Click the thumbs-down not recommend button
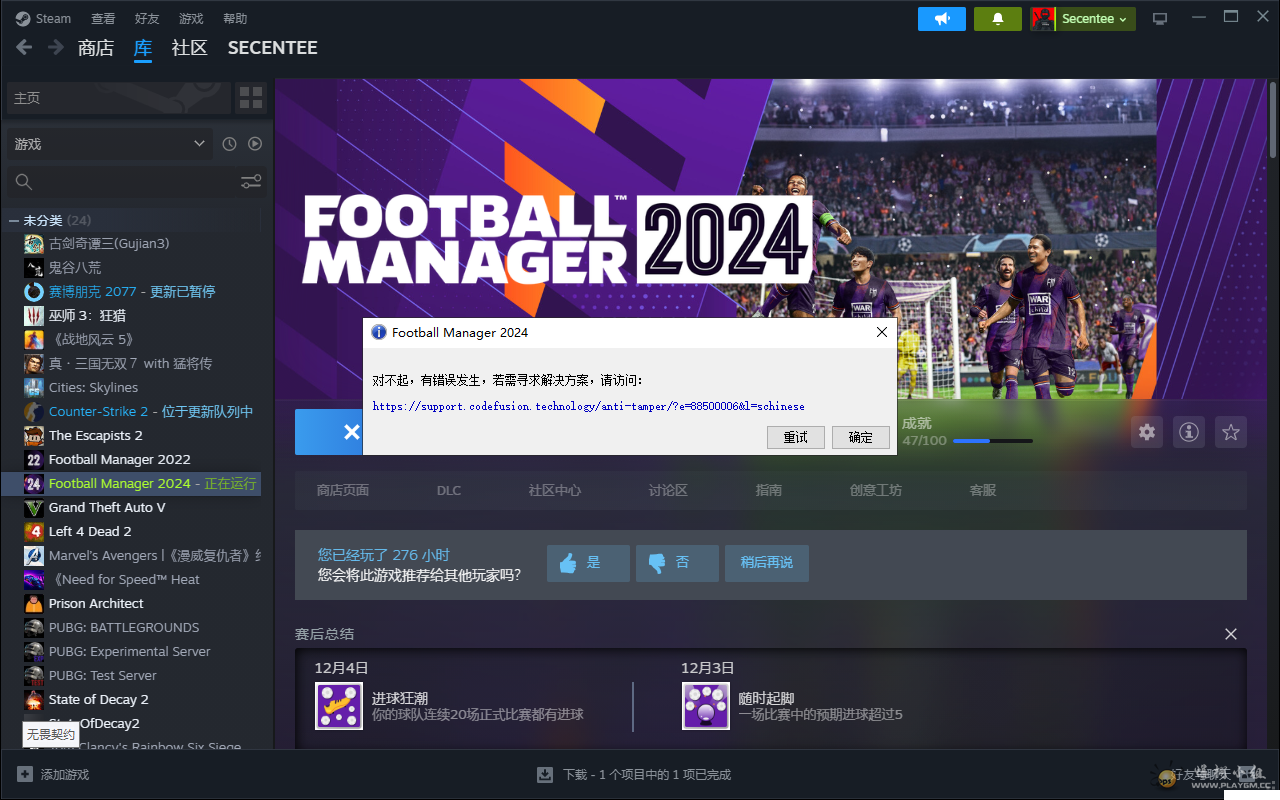This screenshot has width=1280, height=800. pyautogui.click(x=677, y=563)
